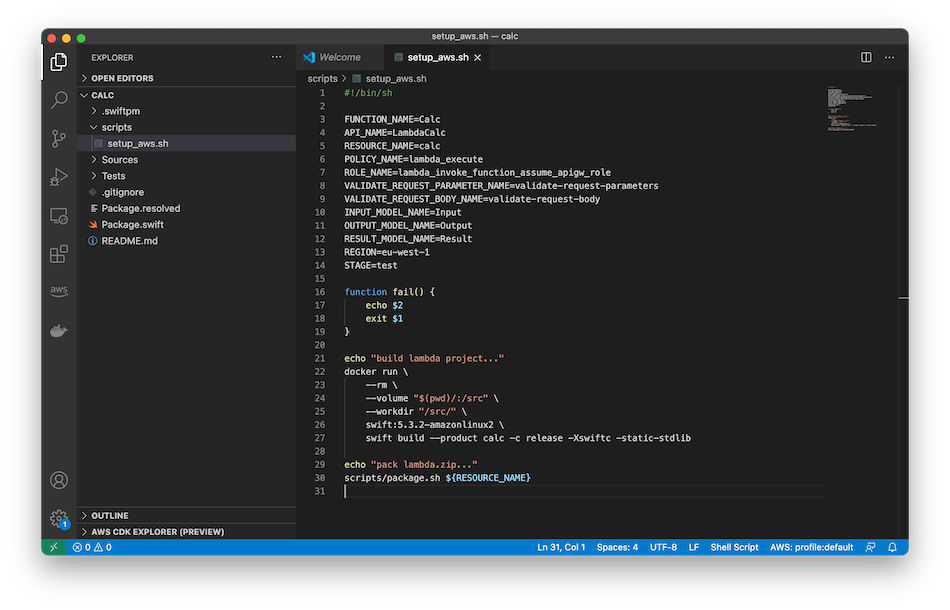Change file encoding UTF-8
The width and height of the screenshot is (950, 610).
pyautogui.click(x=663, y=547)
